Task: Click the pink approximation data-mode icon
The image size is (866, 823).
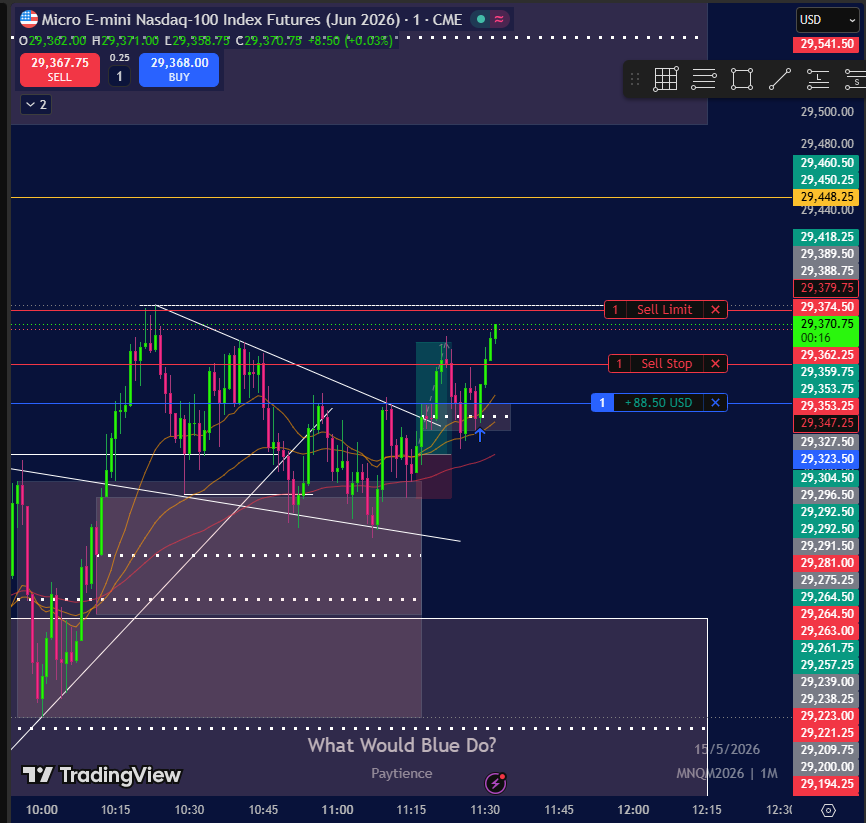Action: (x=499, y=19)
